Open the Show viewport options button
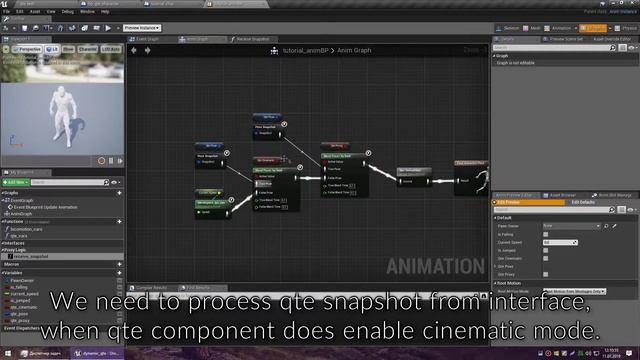Viewport: 640px width, 360px height. tap(68, 49)
